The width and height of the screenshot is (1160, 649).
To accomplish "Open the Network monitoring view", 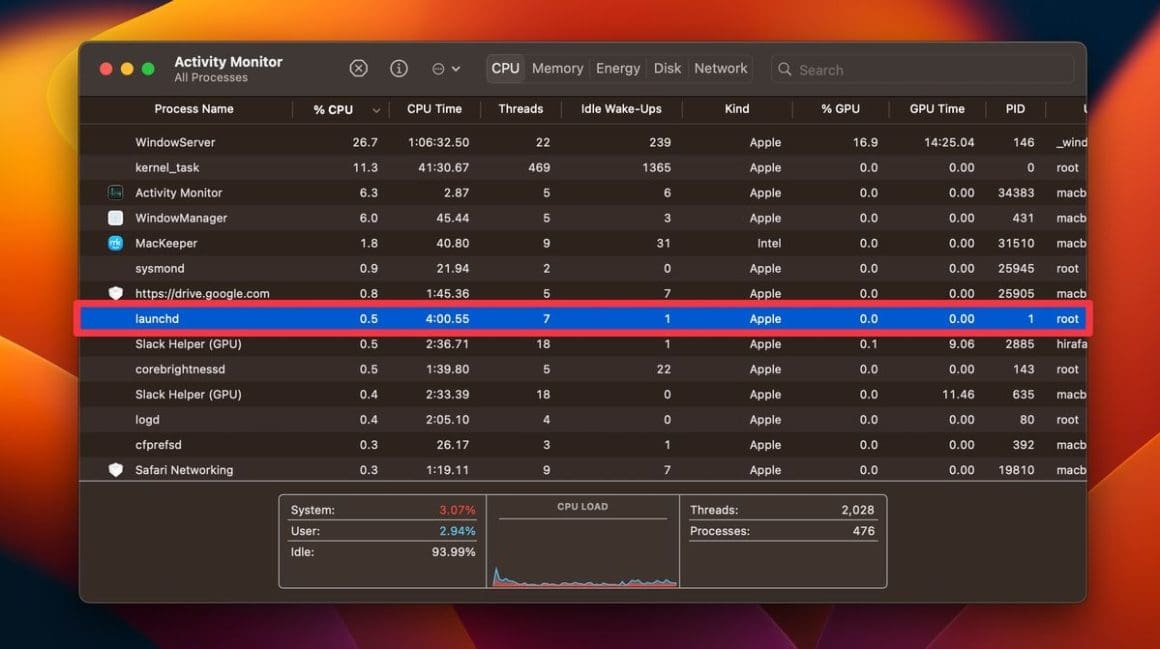I will point(720,68).
